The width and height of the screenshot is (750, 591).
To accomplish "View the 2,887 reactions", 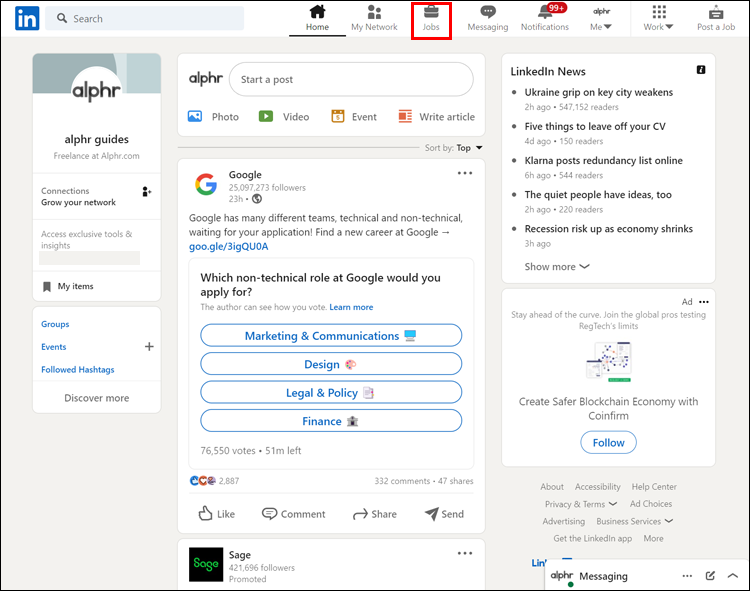I will coord(214,481).
